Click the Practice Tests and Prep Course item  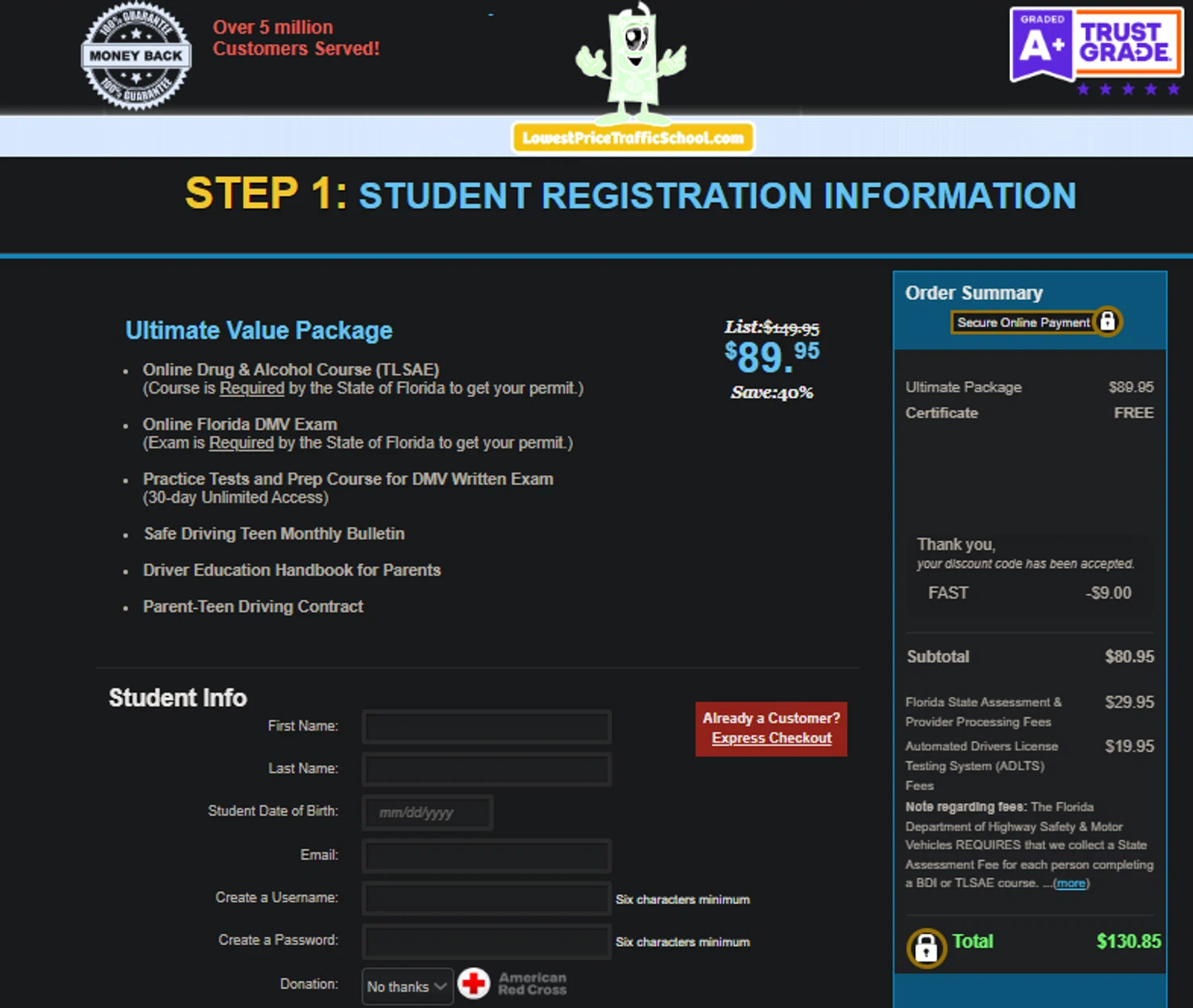[x=348, y=479]
